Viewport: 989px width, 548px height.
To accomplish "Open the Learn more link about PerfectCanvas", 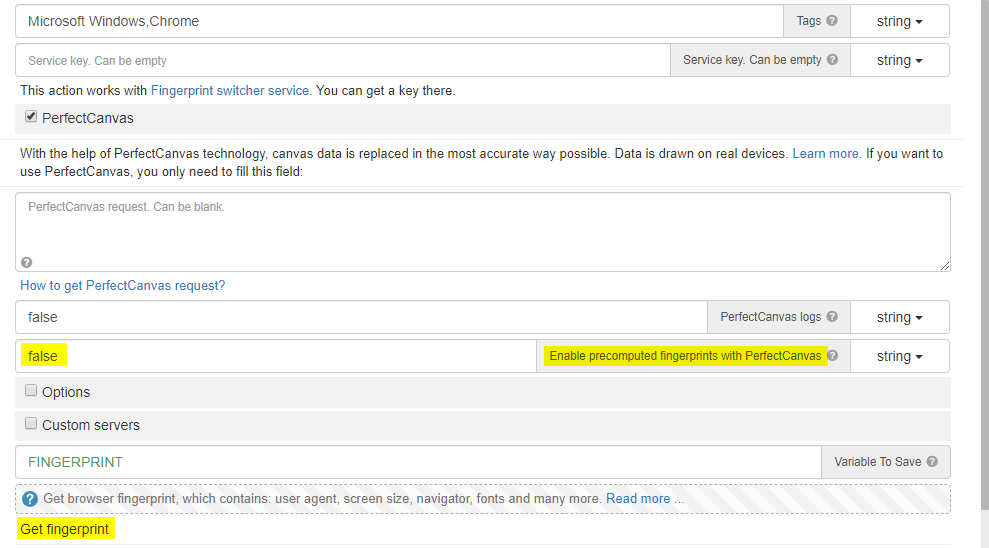I will [826, 153].
